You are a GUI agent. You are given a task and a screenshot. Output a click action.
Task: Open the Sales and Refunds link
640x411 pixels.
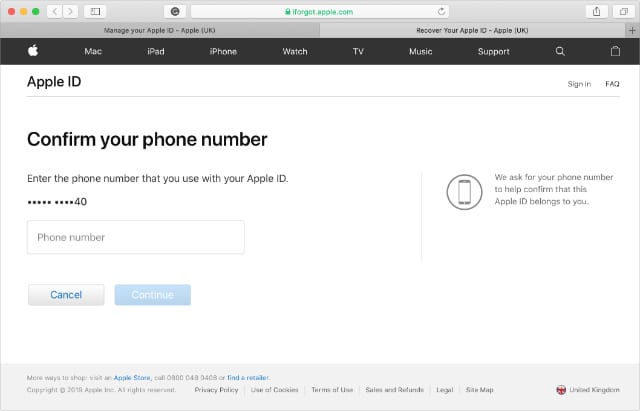click(x=394, y=390)
